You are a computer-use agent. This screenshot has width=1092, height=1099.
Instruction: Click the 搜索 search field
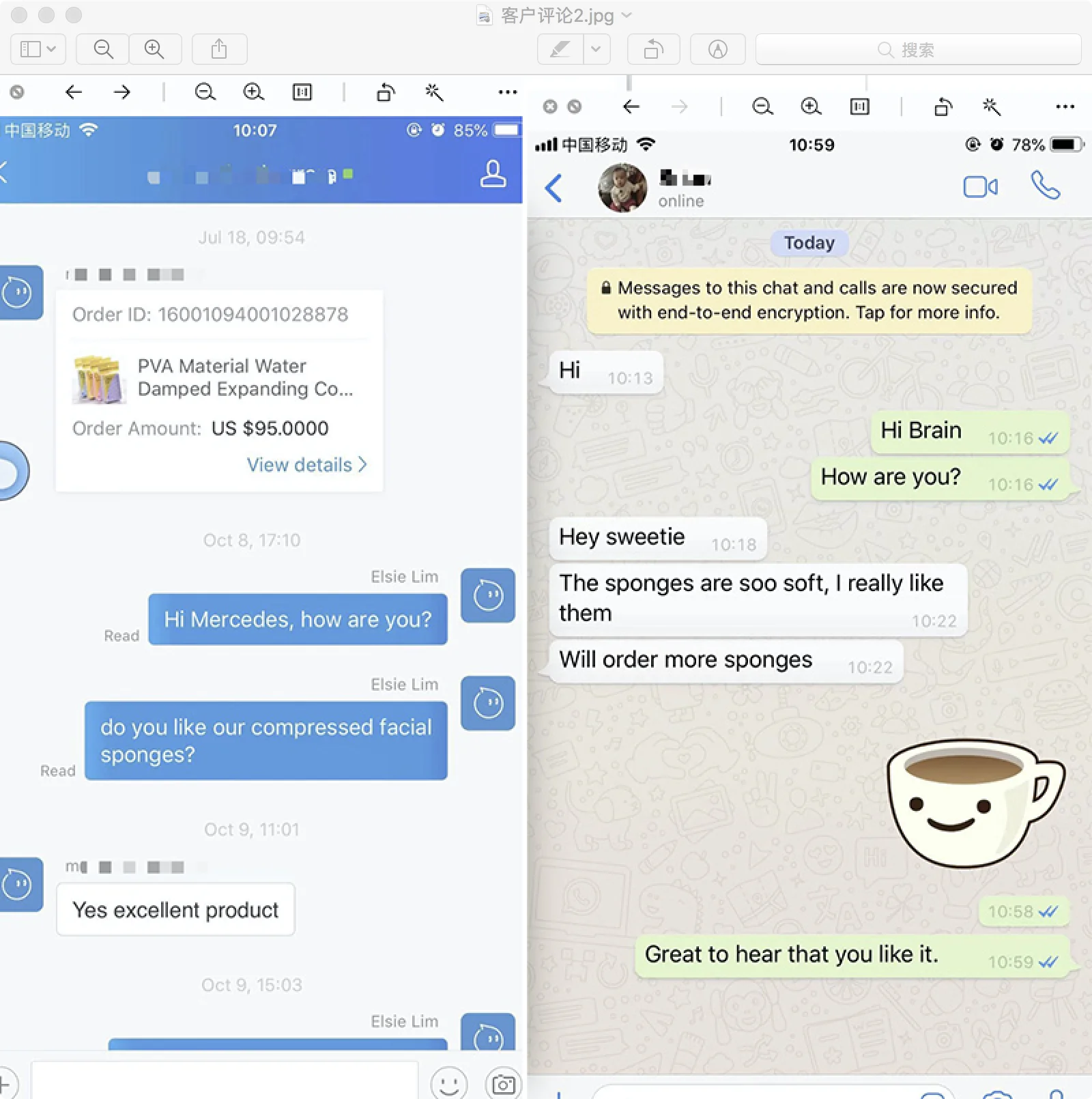pos(917,49)
